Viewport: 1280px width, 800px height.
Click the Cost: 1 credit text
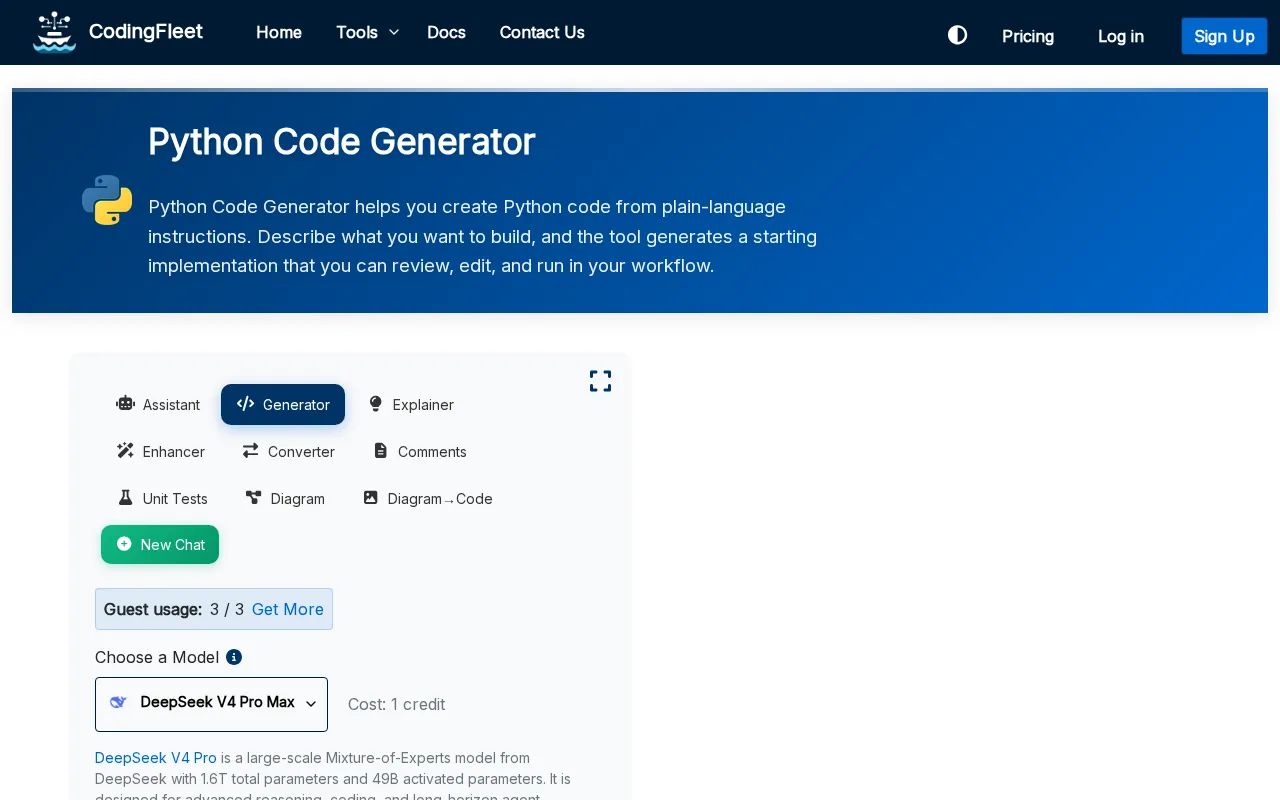pyautogui.click(x=397, y=704)
